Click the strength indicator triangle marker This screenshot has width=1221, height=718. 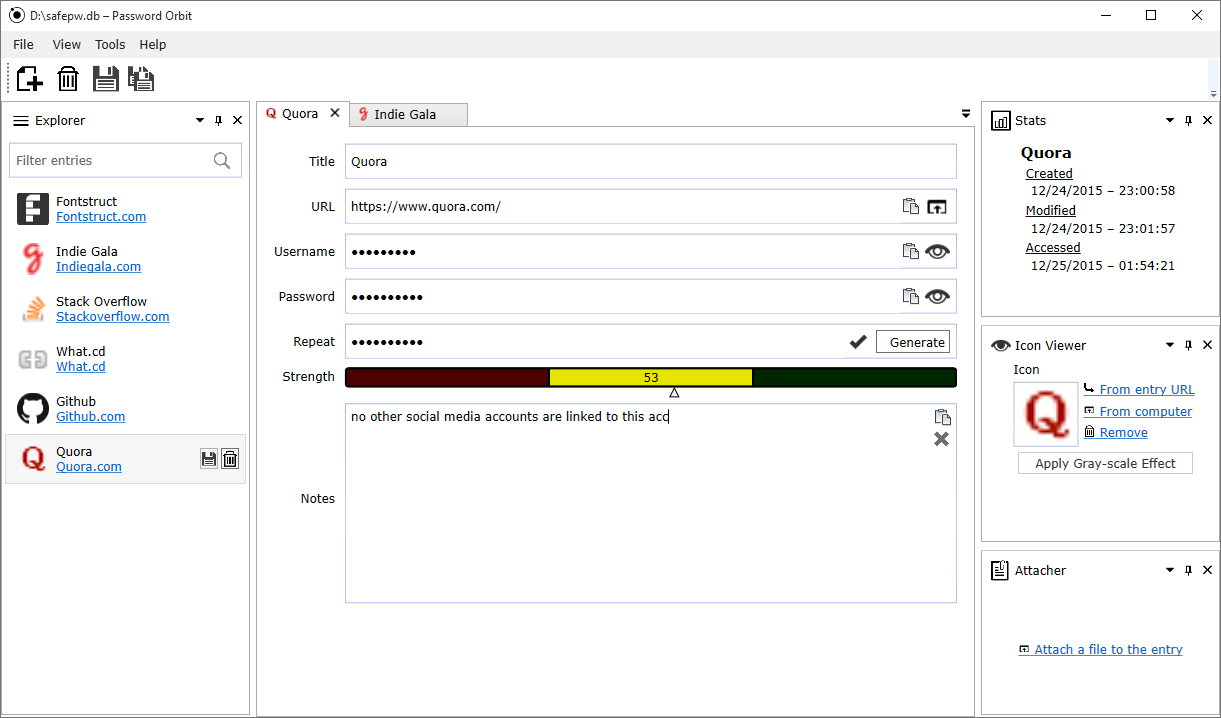pyautogui.click(x=675, y=392)
